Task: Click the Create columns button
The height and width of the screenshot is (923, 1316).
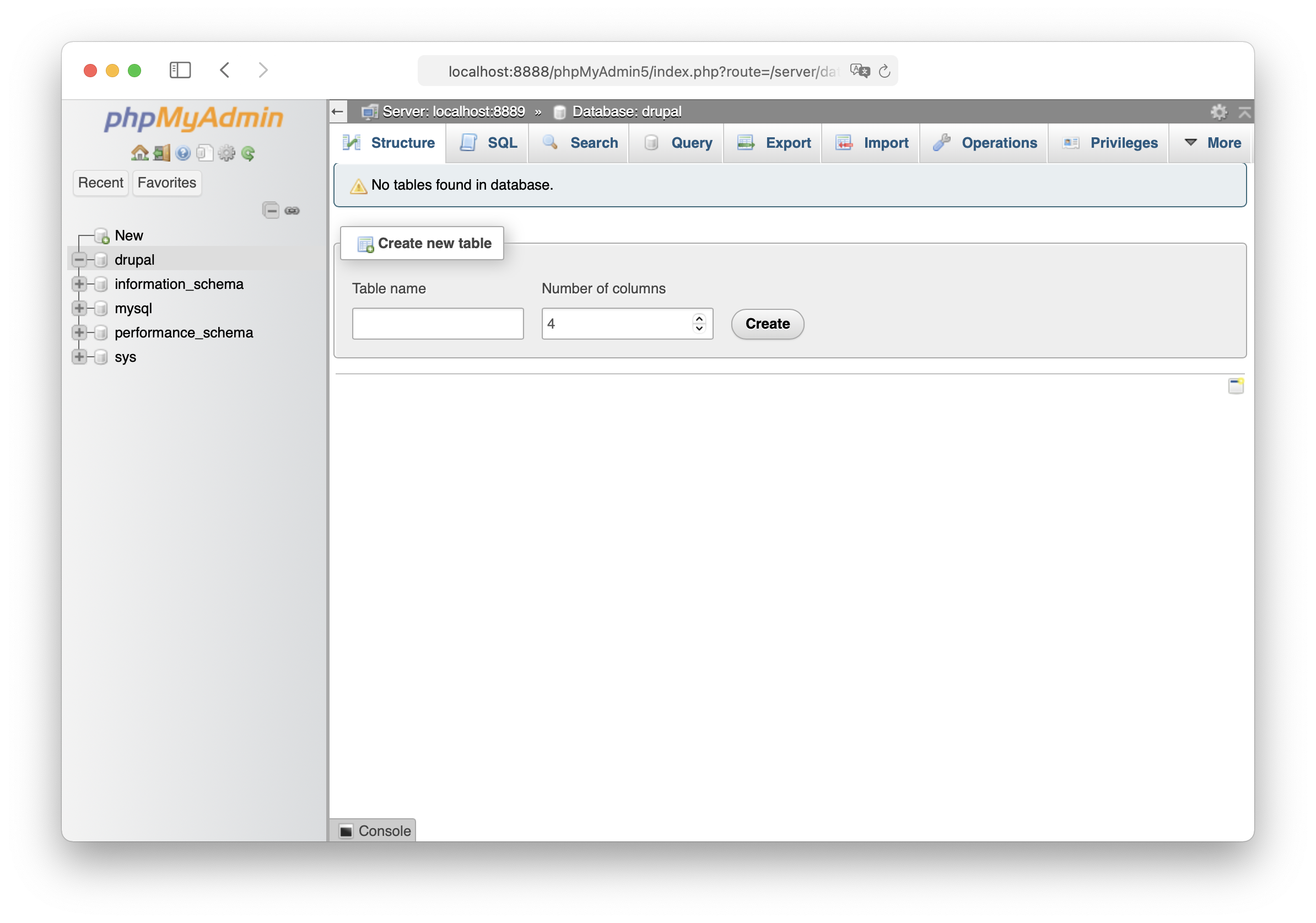Action: [768, 323]
